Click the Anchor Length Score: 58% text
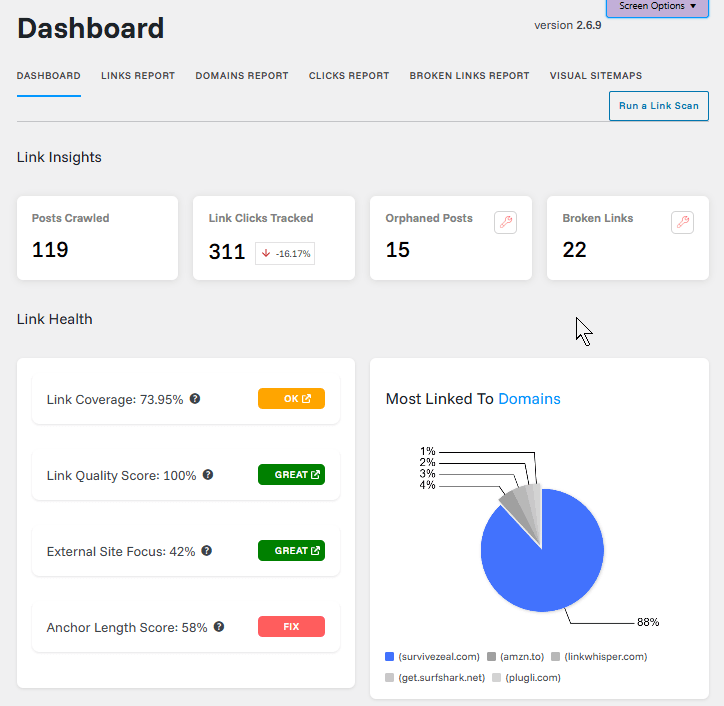724x706 pixels. click(x=127, y=628)
